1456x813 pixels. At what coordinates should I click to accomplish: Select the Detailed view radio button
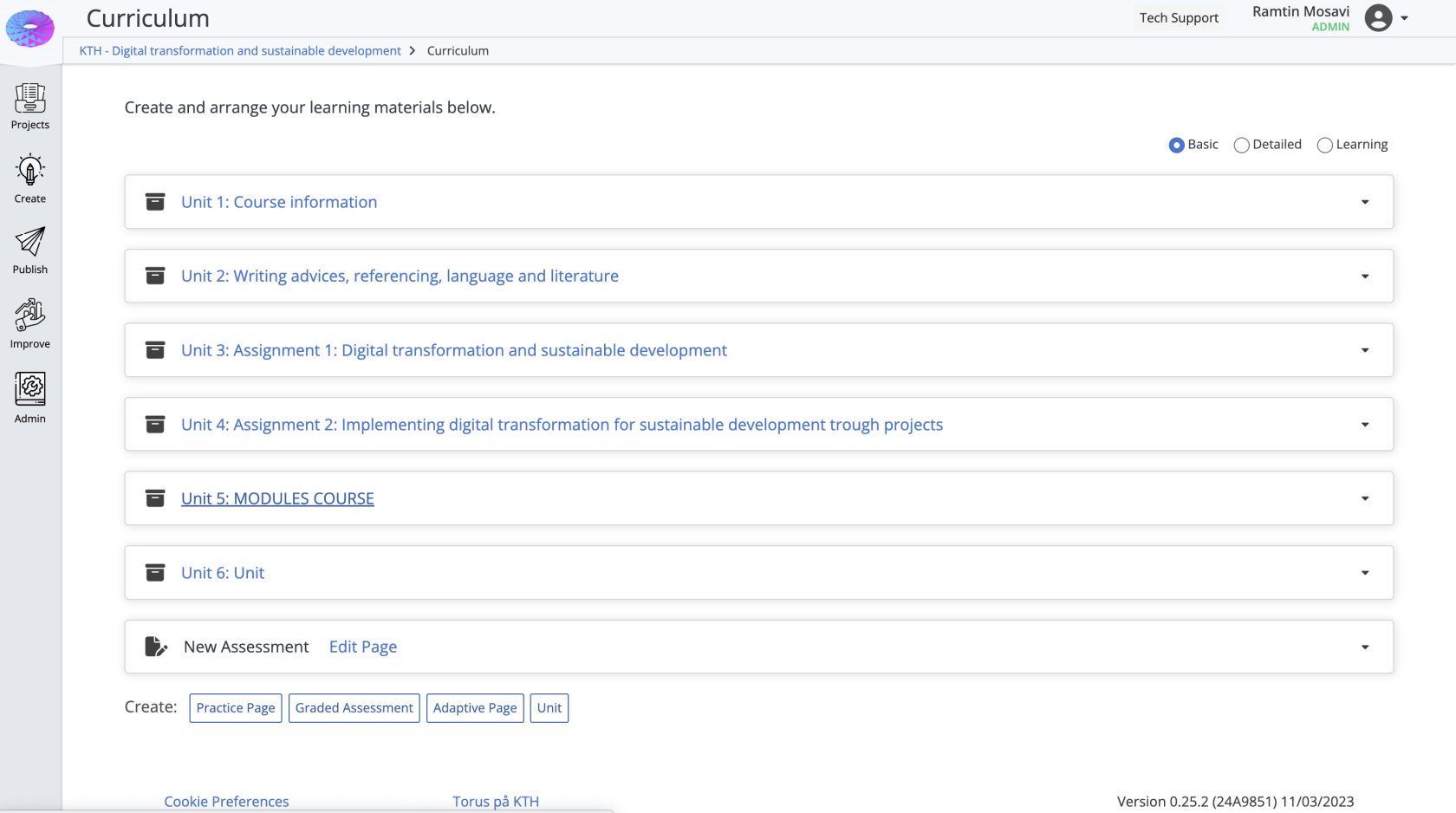tap(1241, 145)
